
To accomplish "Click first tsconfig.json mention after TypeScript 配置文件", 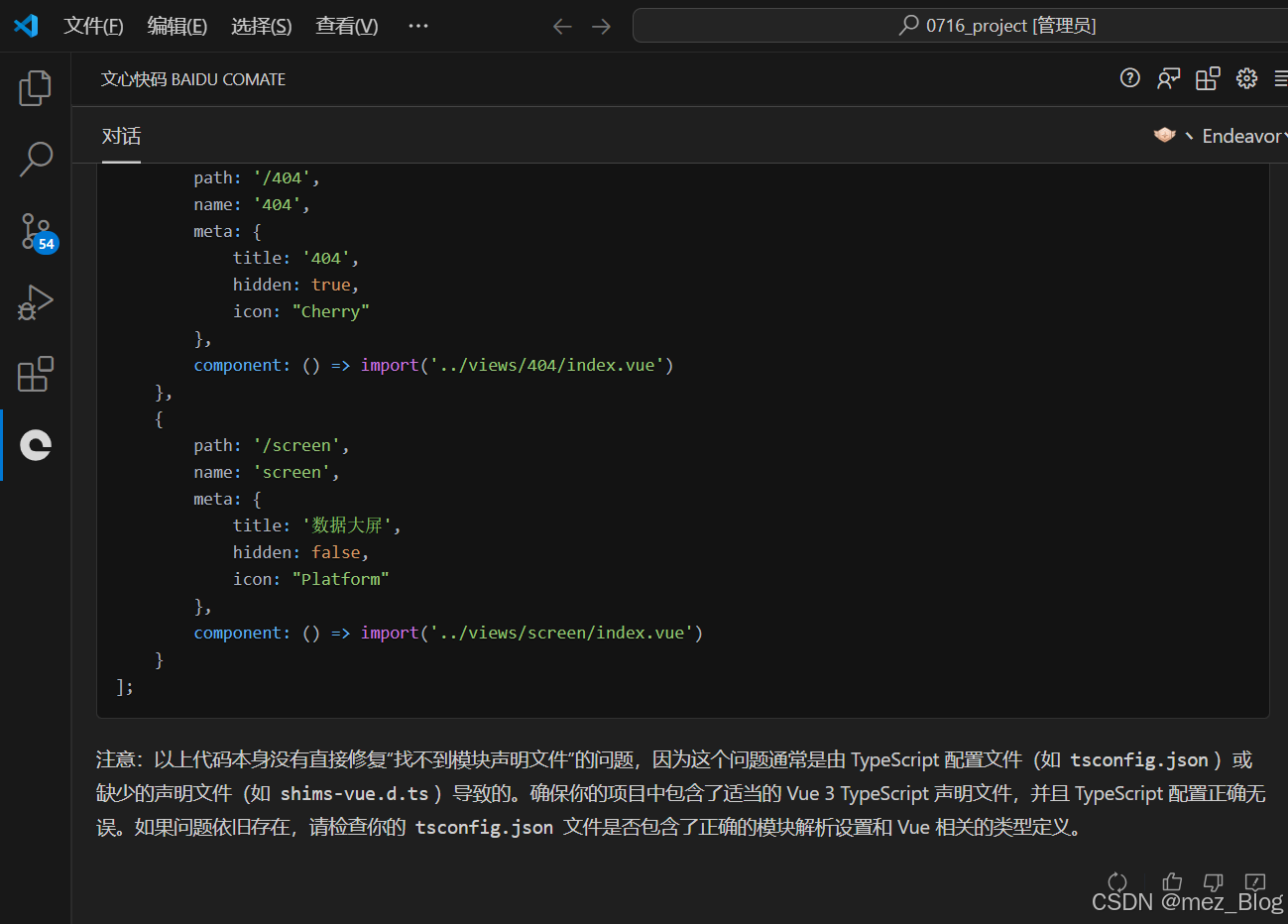I will point(1139,759).
